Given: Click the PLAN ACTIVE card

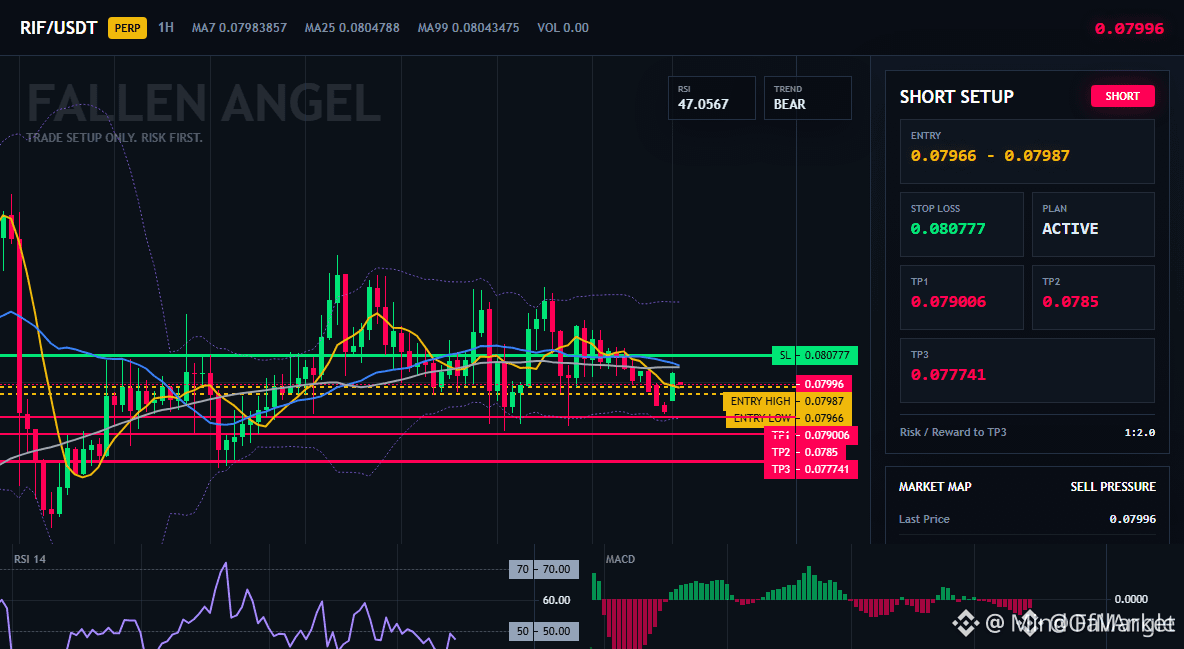Looking at the screenshot, I should click(1093, 224).
